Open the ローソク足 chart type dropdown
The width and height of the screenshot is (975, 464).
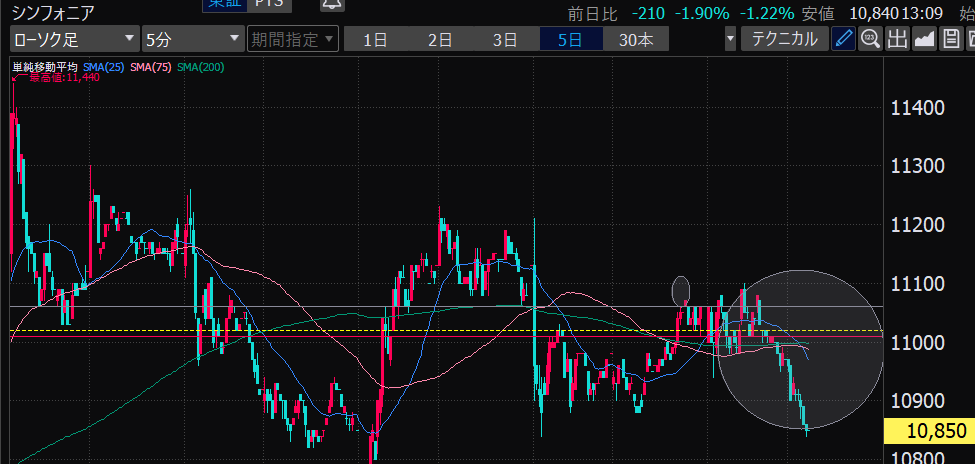(74, 40)
